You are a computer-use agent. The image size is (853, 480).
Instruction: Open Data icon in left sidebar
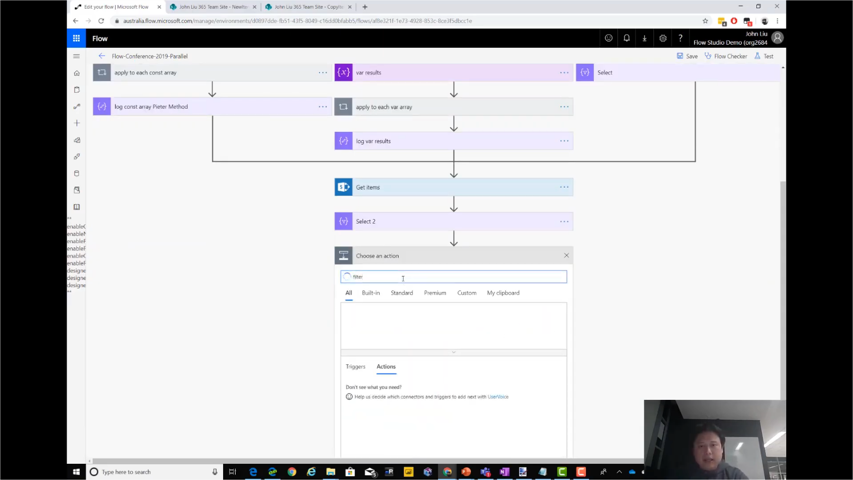click(77, 174)
